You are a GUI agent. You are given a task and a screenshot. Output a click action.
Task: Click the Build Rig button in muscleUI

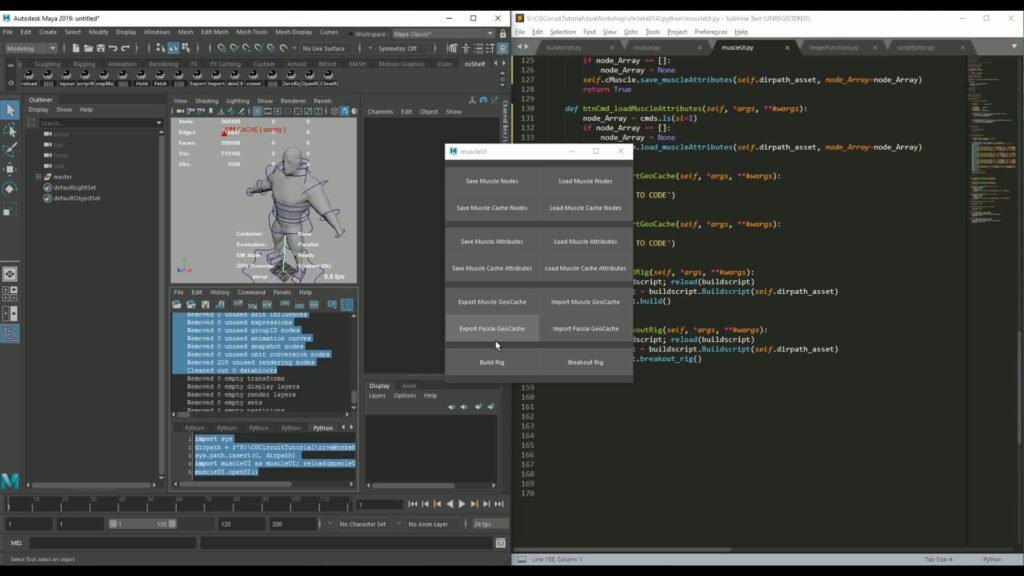pos(492,362)
